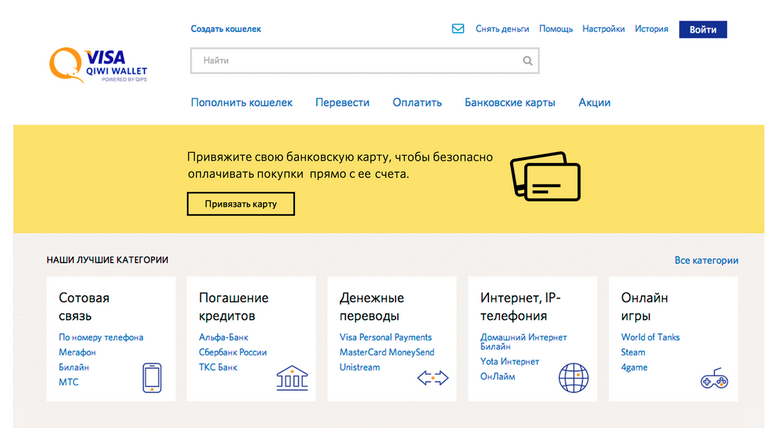This screenshot has width=778, height=428.
Task: Open the Перевести menu item
Action: (342, 103)
